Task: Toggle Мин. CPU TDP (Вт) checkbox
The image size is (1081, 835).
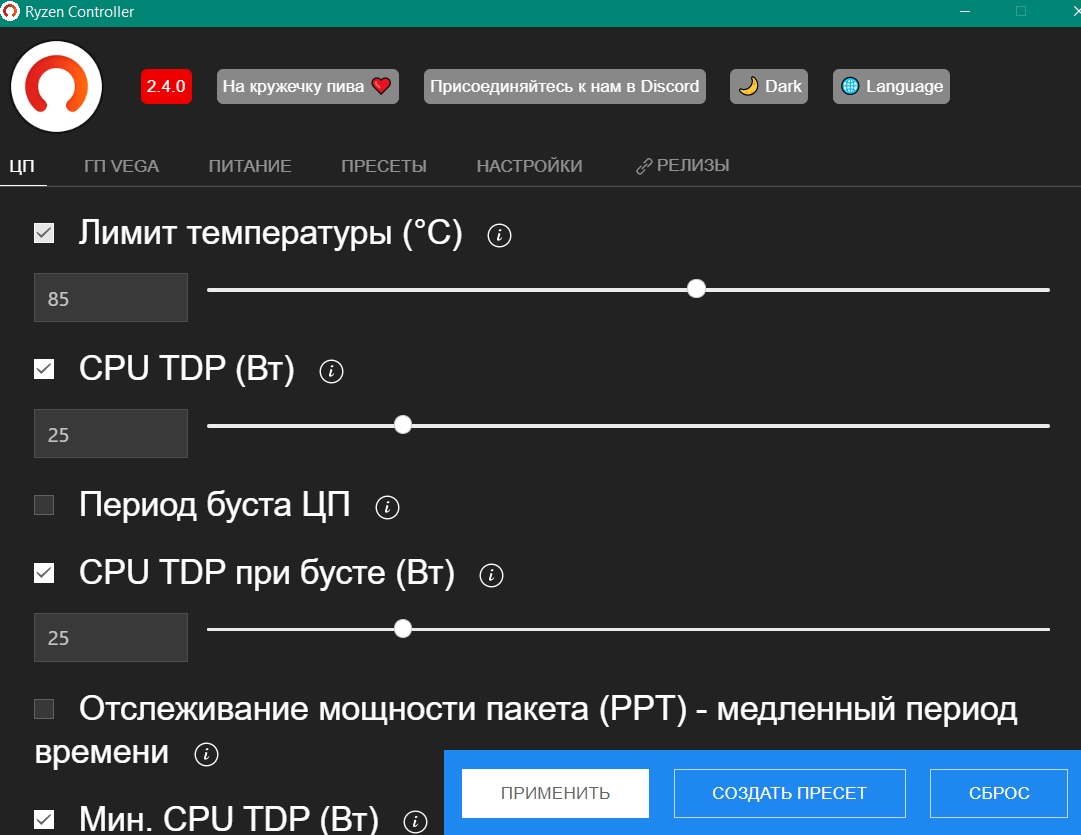Action: [44, 819]
